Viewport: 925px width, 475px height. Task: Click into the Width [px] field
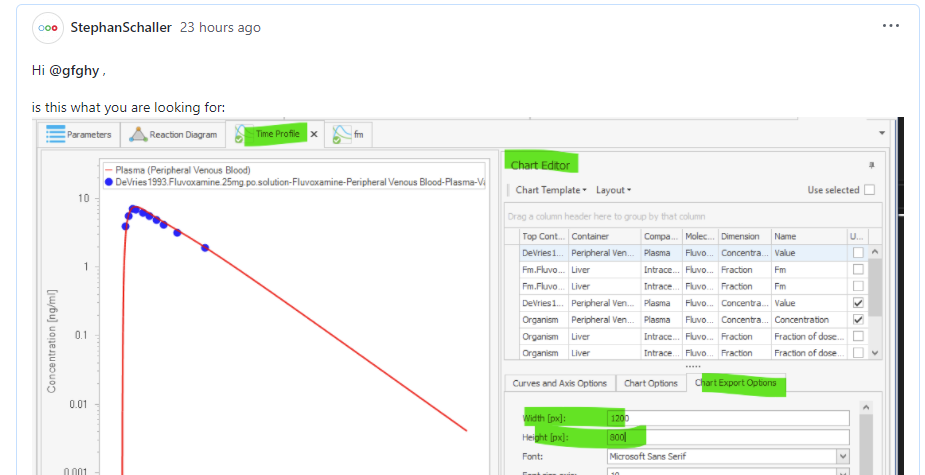(x=728, y=418)
